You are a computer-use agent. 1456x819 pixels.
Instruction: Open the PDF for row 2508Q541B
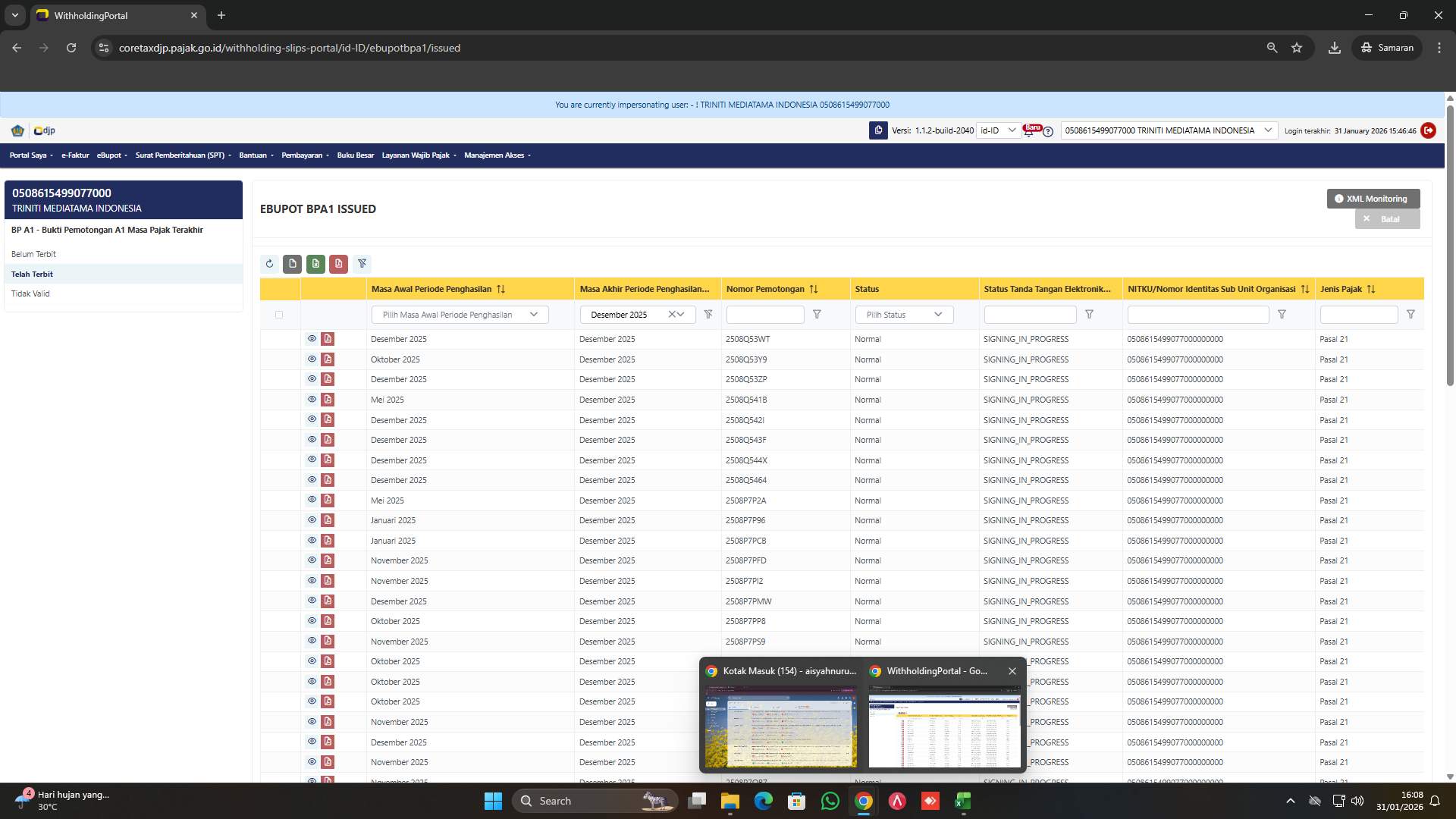[x=328, y=400]
